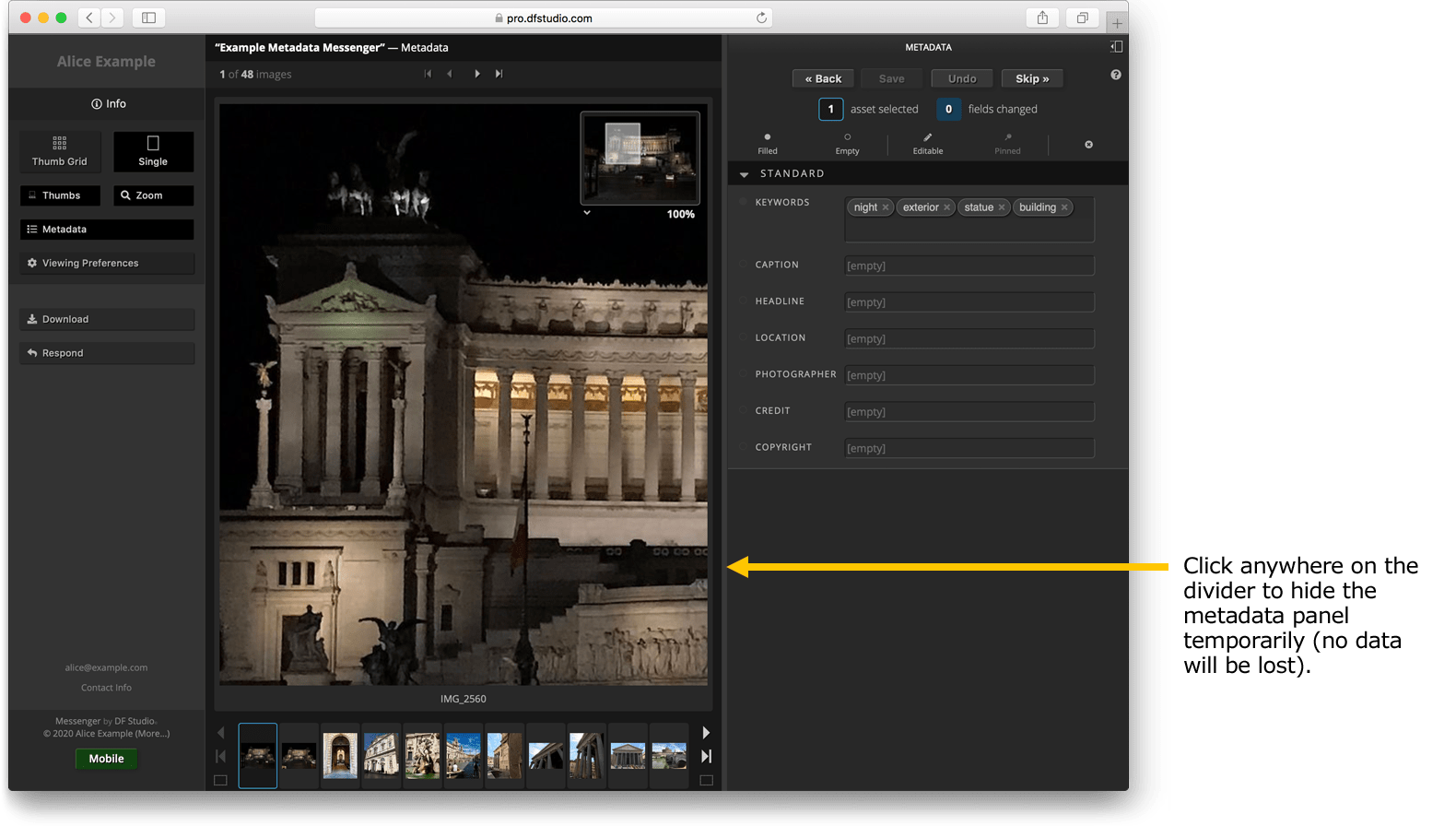Image resolution: width=1456 pixels, height=826 pixels.
Task: Collapse the STANDARD metadata section
Action: [x=745, y=174]
